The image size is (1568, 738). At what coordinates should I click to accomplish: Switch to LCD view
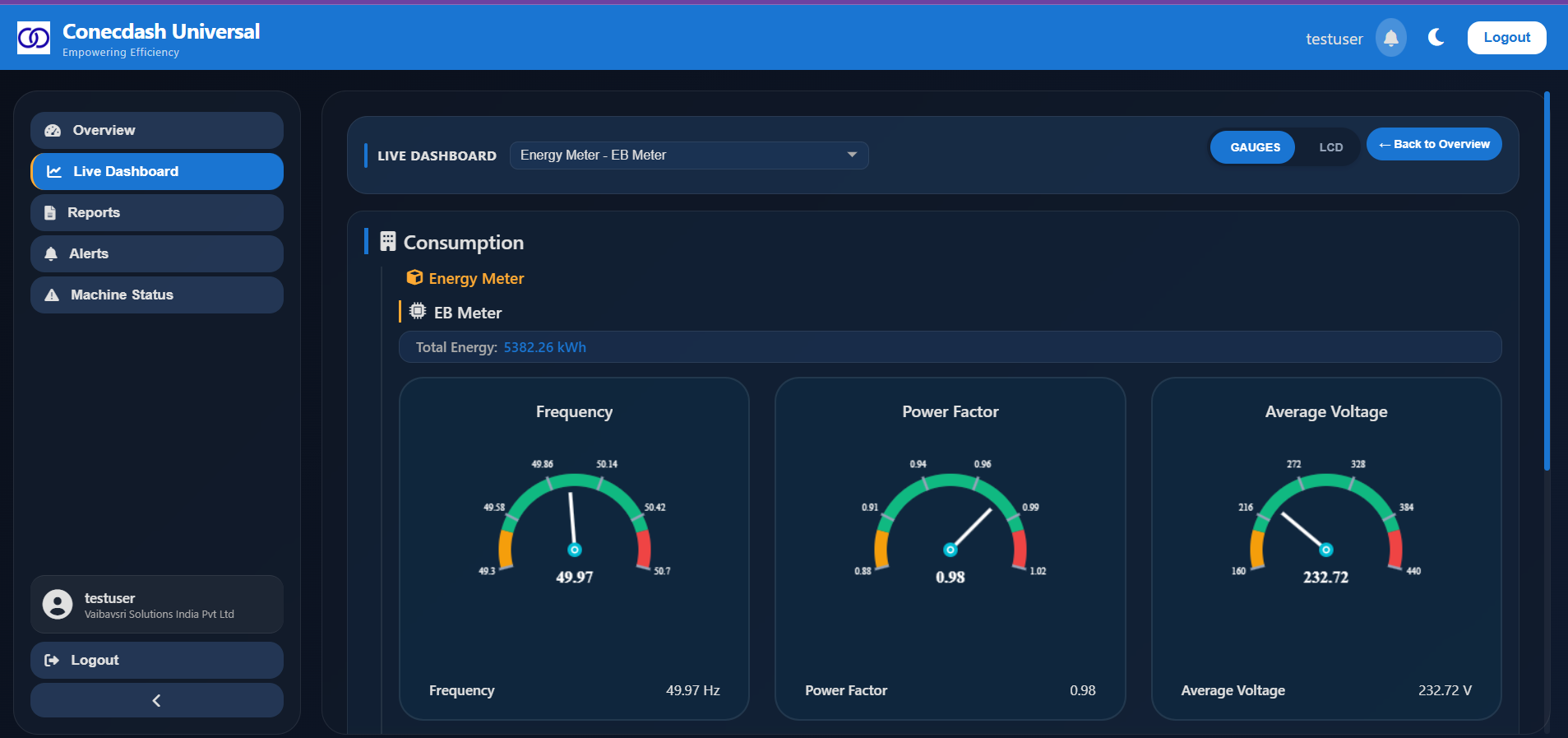1330,147
